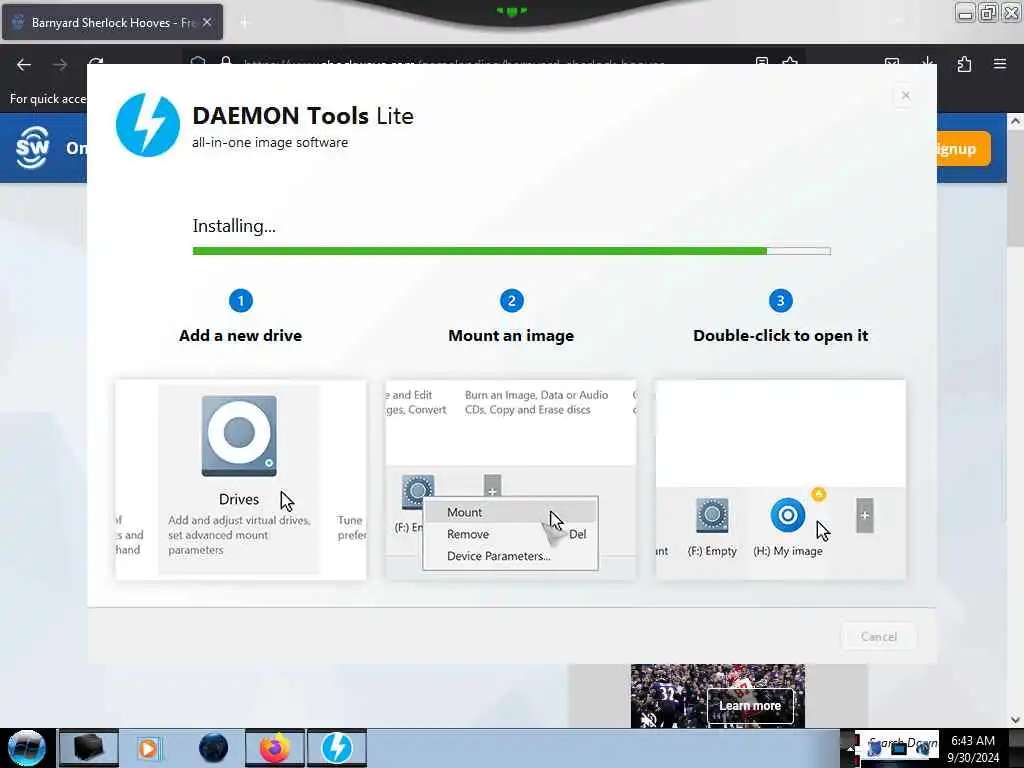This screenshot has height=768, width=1024.
Task: Click the (H:) My image drive icon
Action: pyautogui.click(x=788, y=515)
